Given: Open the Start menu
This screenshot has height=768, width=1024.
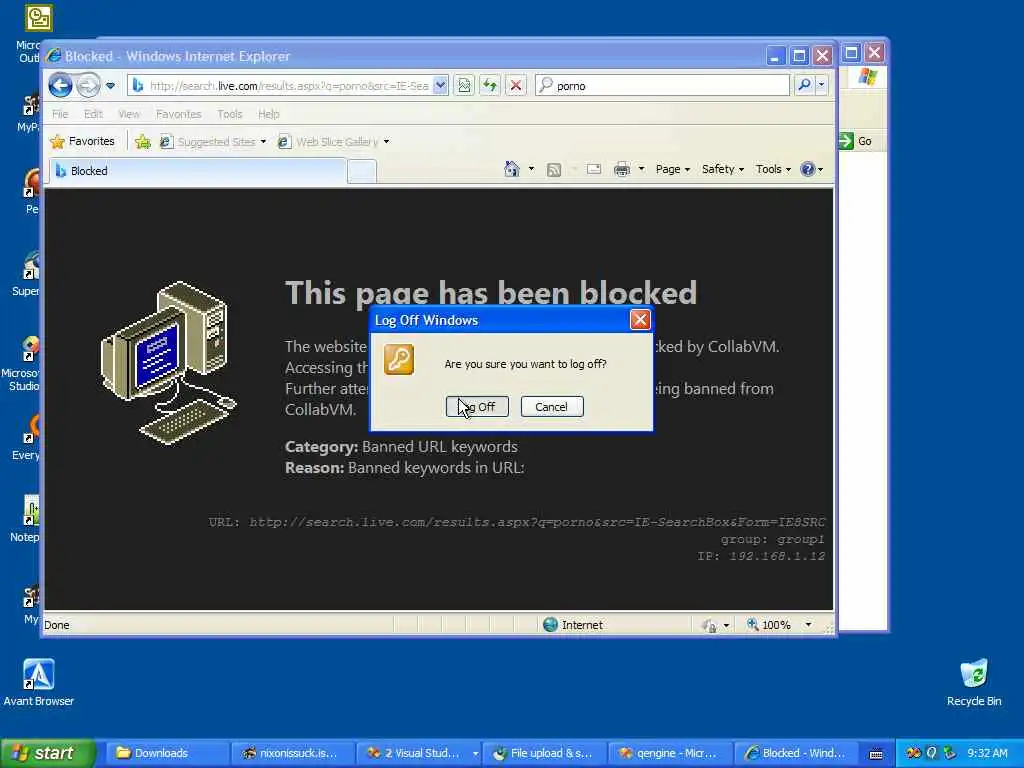Looking at the screenshot, I should tap(48, 753).
